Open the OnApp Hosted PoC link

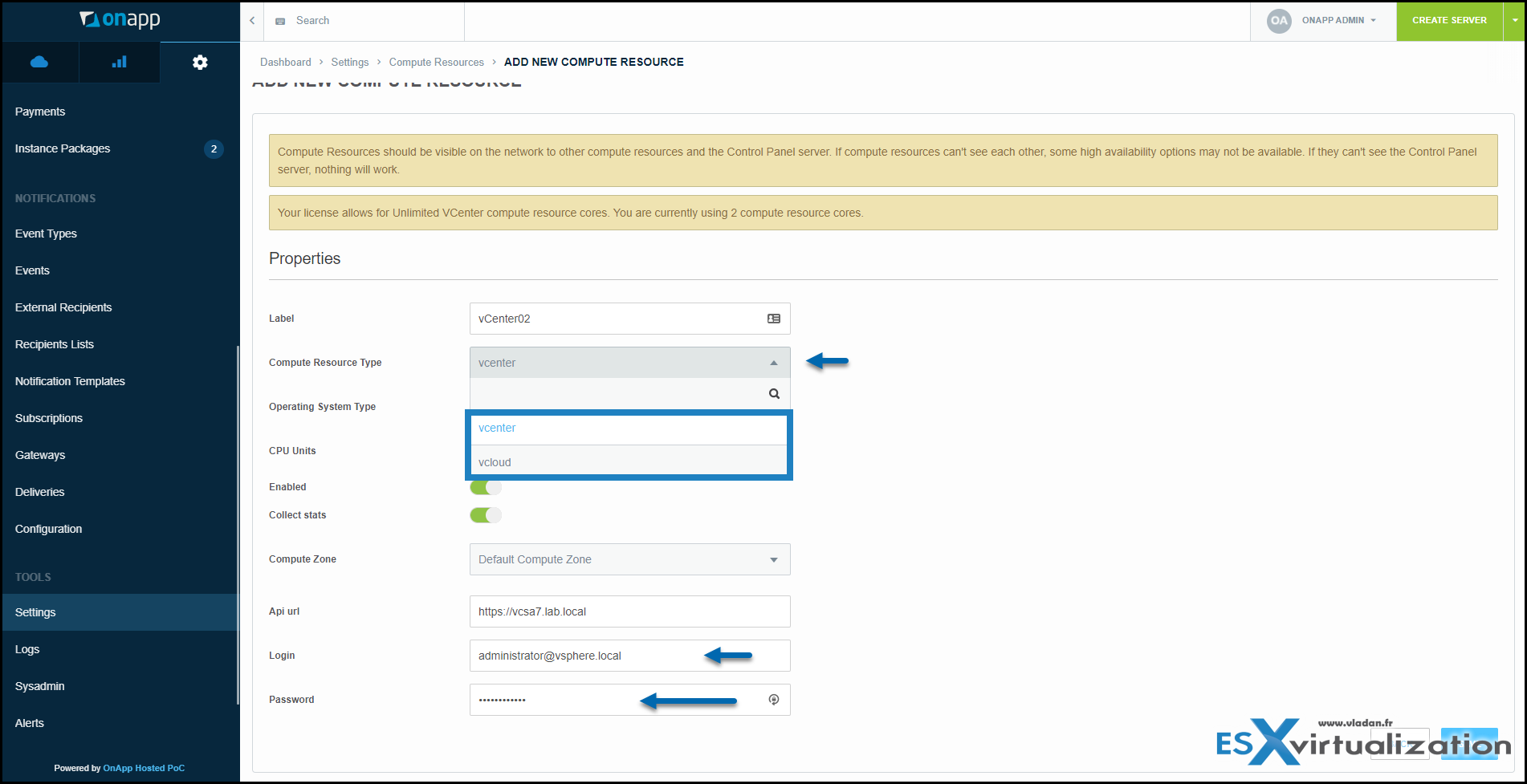click(144, 768)
